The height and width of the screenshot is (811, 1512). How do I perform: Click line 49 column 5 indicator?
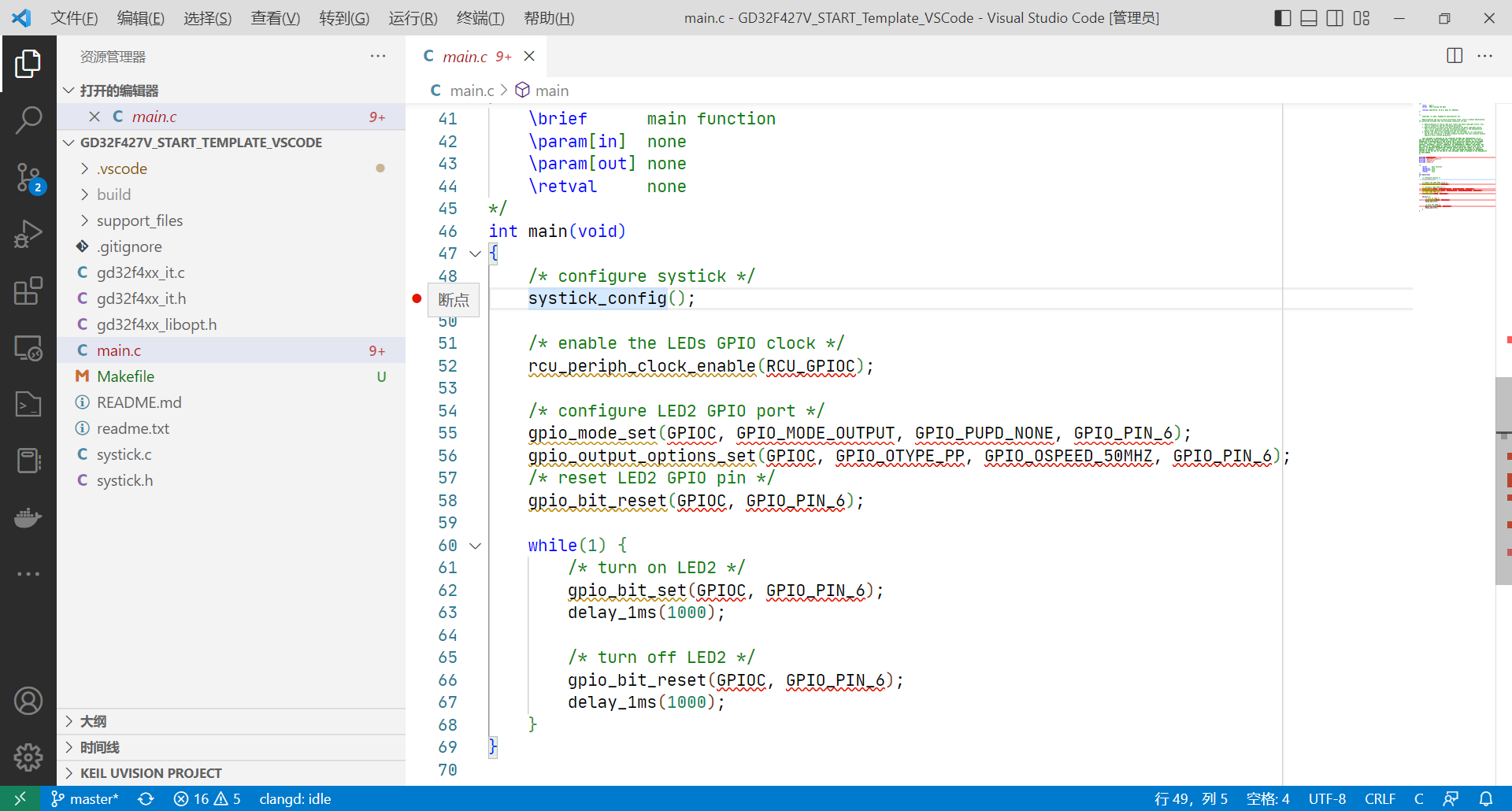tap(1191, 798)
